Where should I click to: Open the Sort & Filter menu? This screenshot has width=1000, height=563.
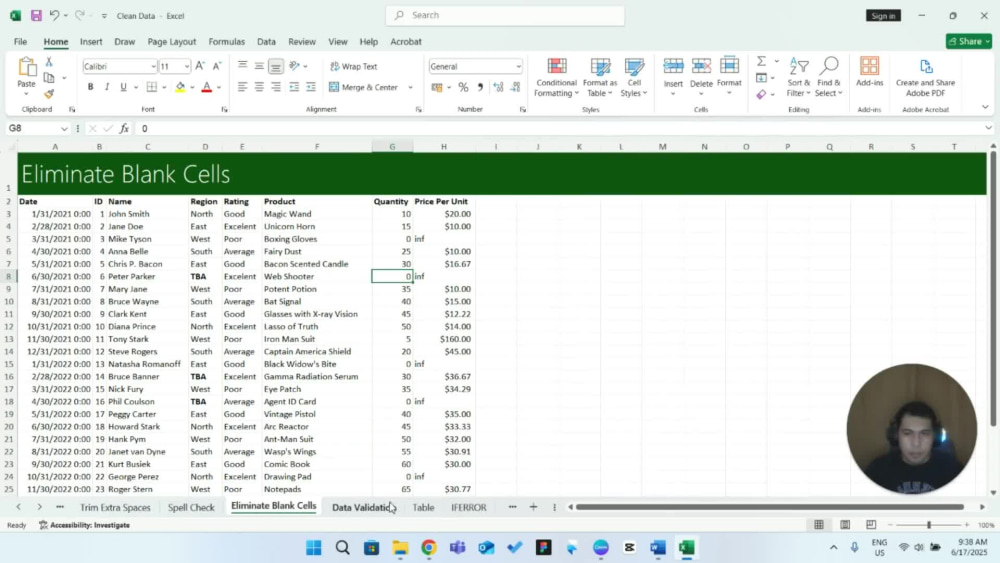[x=798, y=78]
